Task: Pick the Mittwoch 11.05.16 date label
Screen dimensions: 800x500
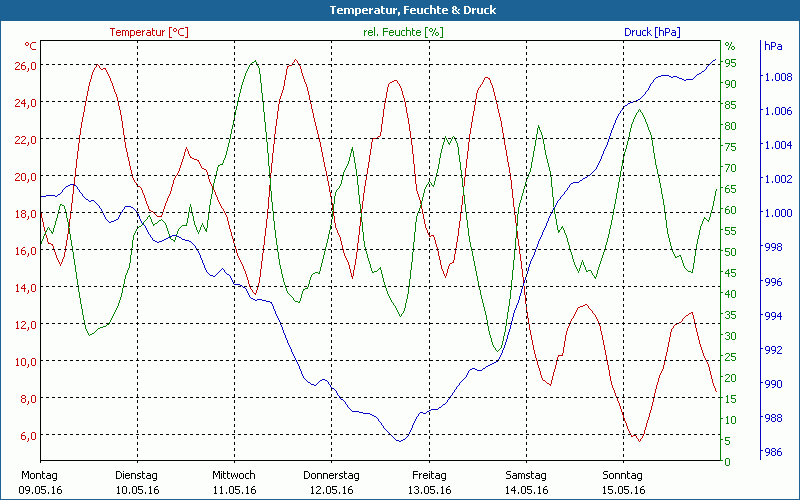Action: point(234,482)
